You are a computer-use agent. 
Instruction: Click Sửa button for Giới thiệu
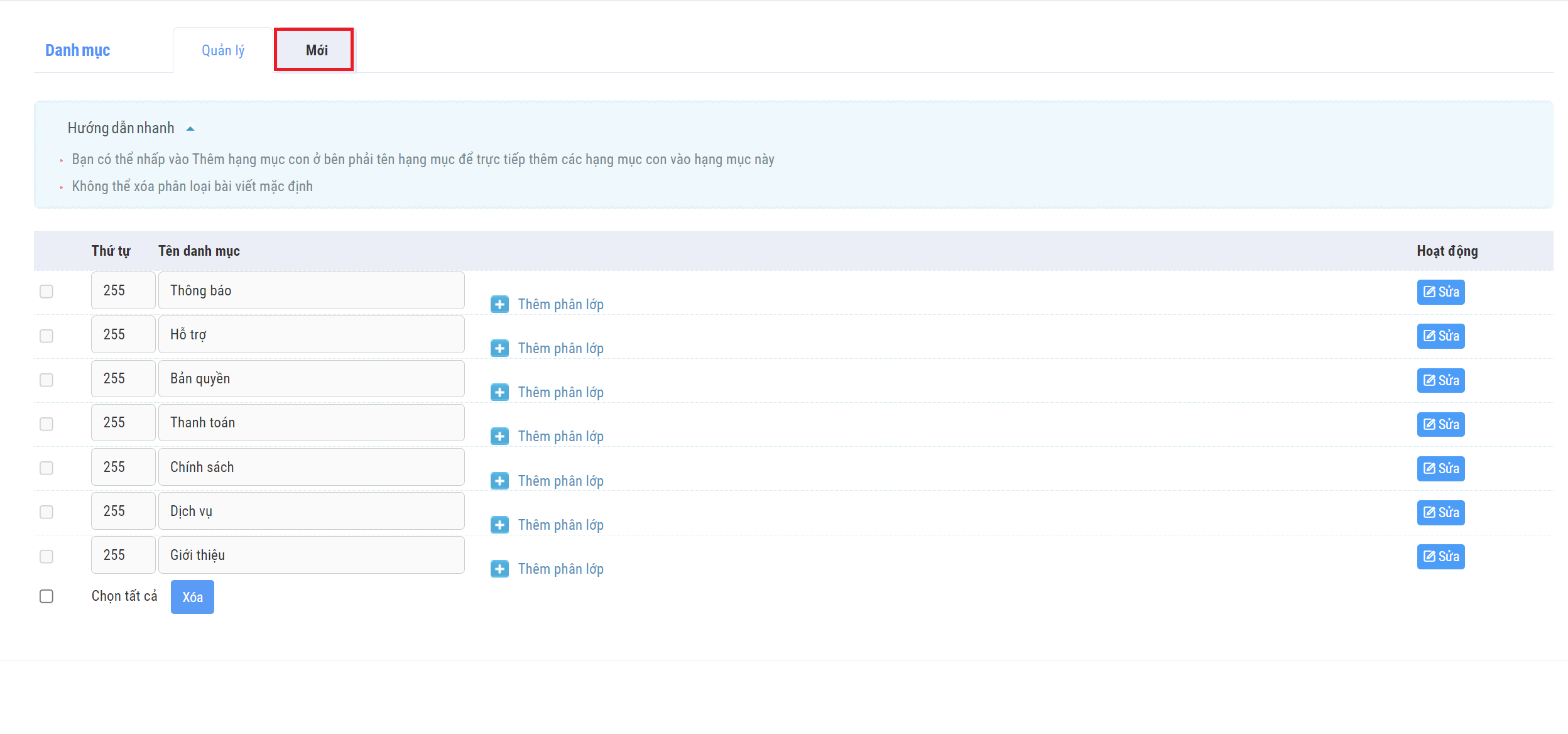[x=1440, y=557]
